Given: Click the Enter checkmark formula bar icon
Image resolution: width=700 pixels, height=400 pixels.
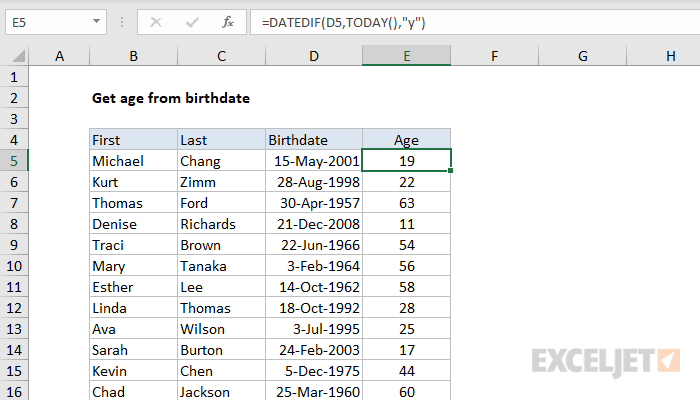Looking at the screenshot, I should (x=192, y=22).
